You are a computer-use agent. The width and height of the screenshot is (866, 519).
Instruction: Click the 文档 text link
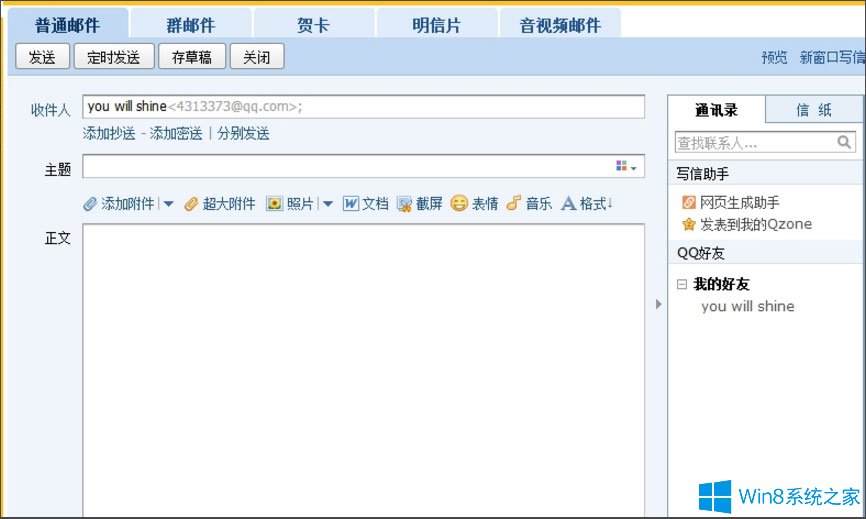coord(376,204)
